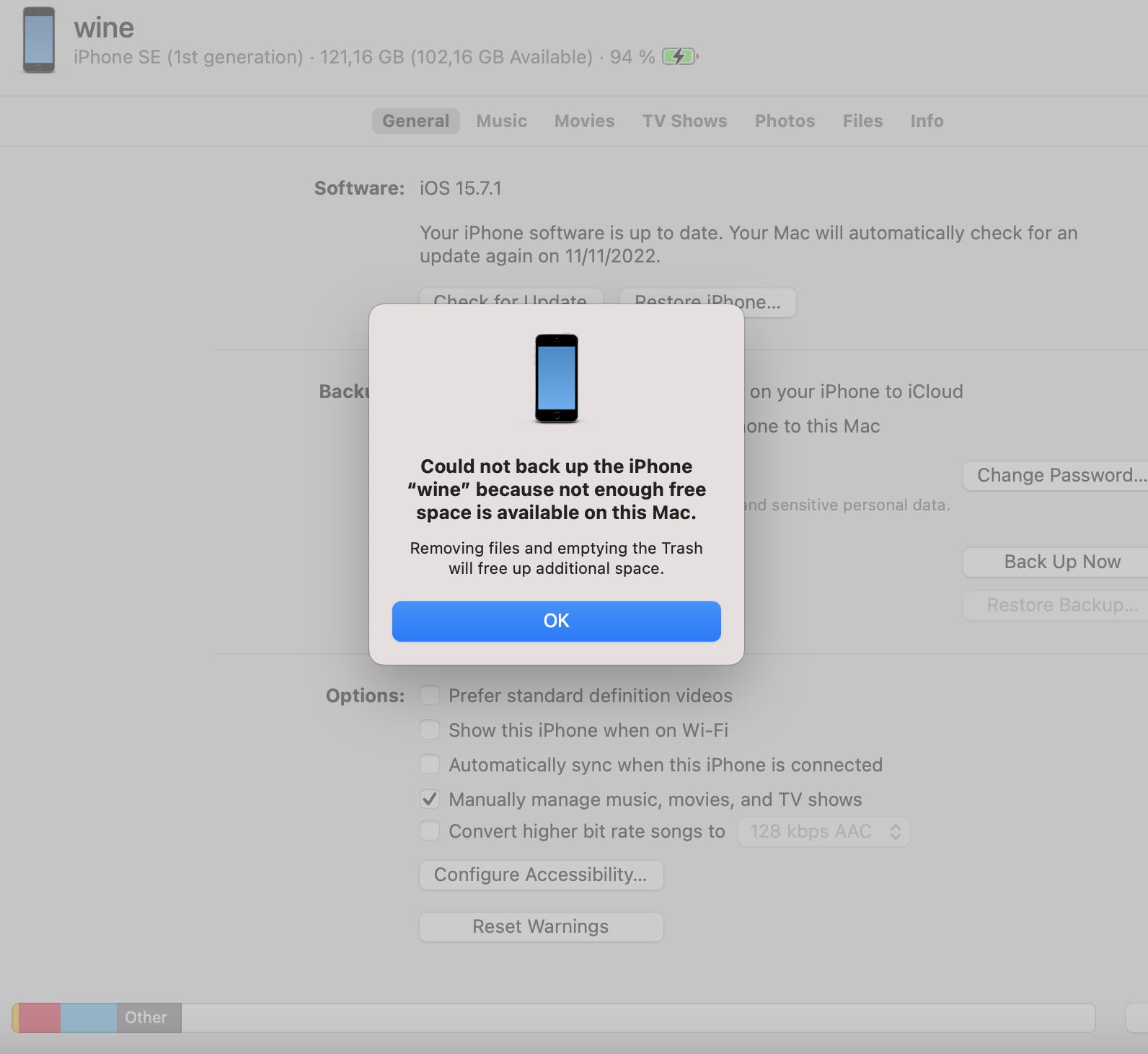Switch to the Music tab
The width and height of the screenshot is (1148, 1054).
click(x=501, y=121)
